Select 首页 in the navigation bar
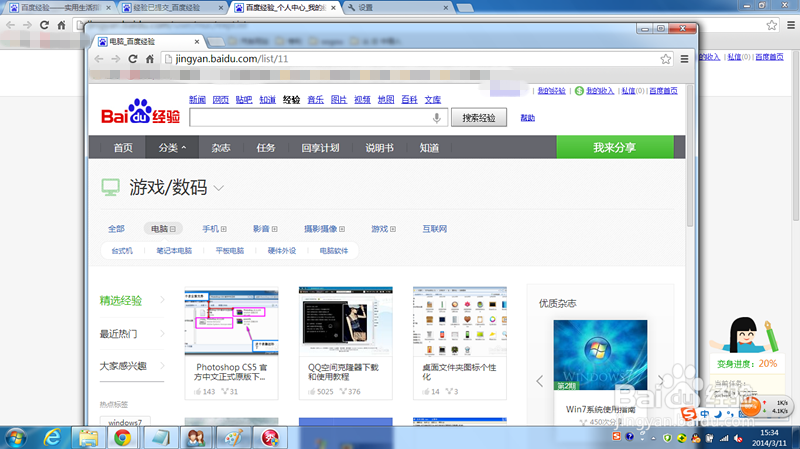The width and height of the screenshot is (800, 449). (x=123, y=147)
